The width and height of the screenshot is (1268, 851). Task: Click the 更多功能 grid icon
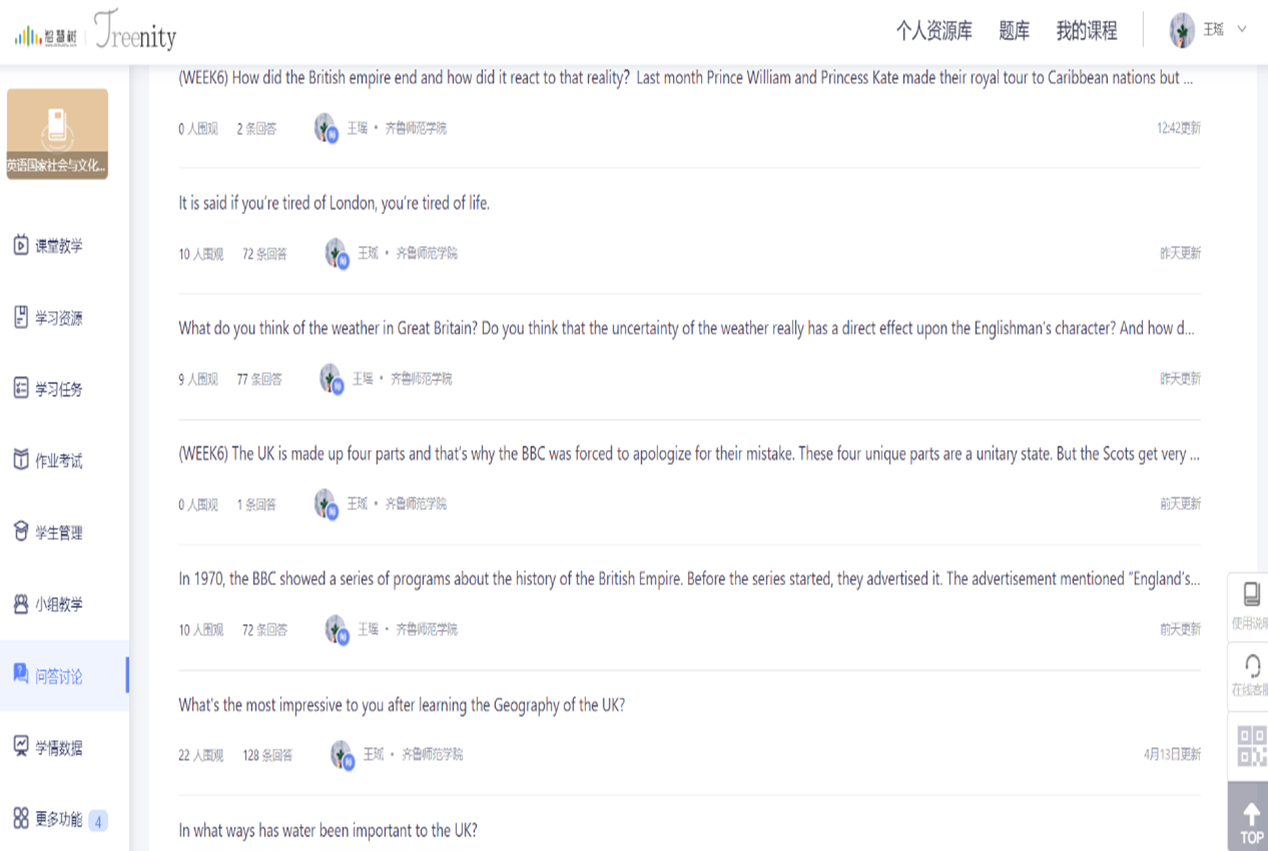click(x=21, y=819)
